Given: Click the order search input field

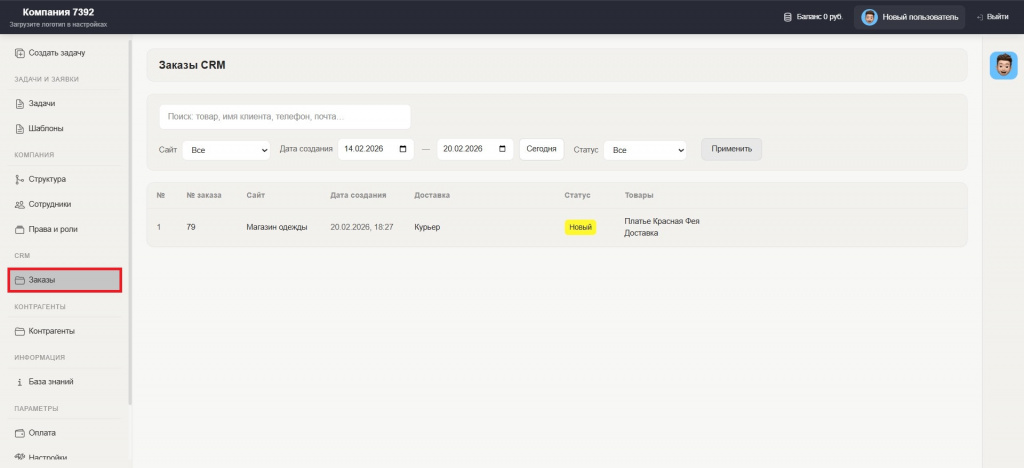Looking at the screenshot, I should click(x=284, y=117).
